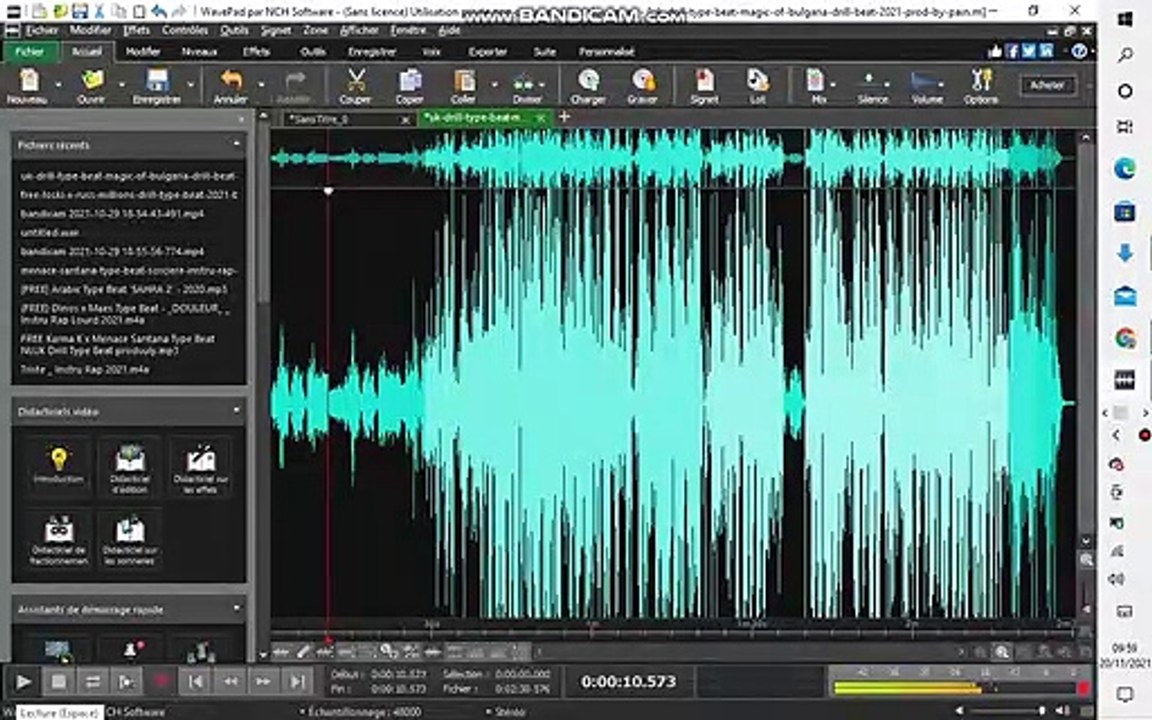Switch to the Niveaux ribbon tab

(199, 51)
